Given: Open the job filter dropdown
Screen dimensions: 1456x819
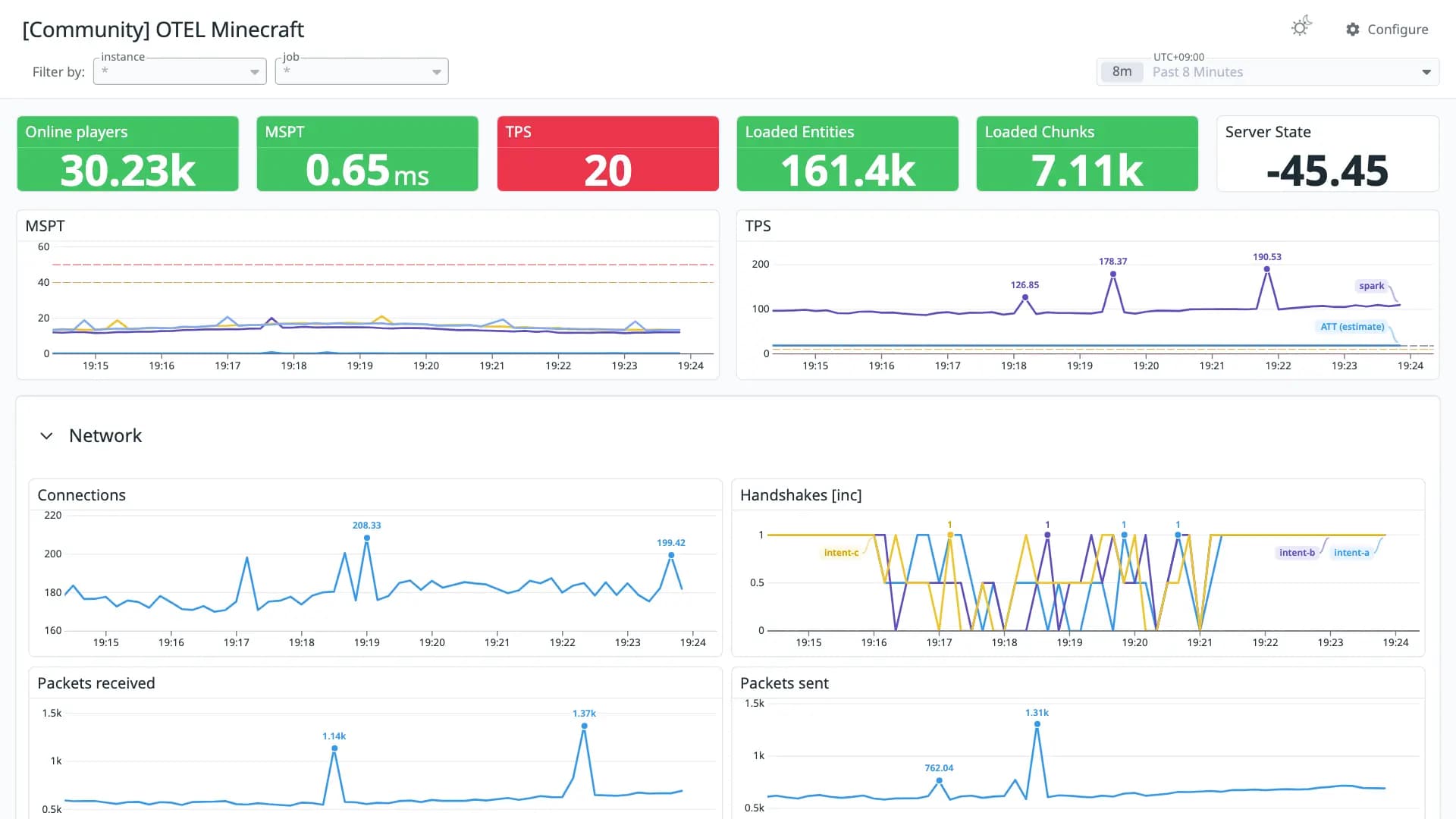Looking at the screenshot, I should (x=362, y=71).
